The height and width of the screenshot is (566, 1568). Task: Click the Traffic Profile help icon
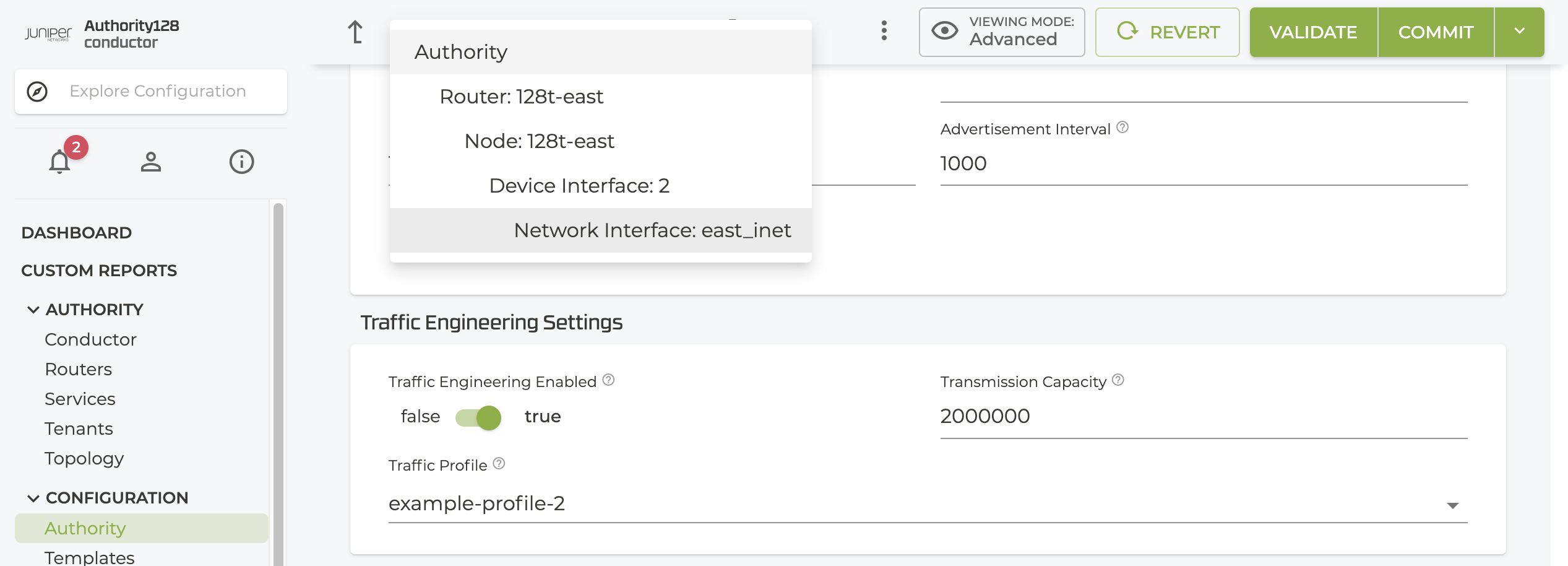[499, 464]
